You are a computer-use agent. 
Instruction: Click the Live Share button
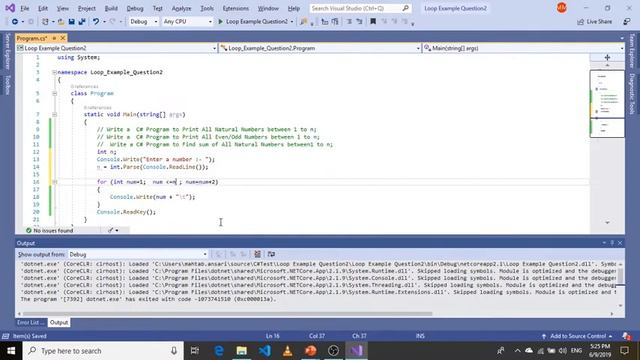595,22
